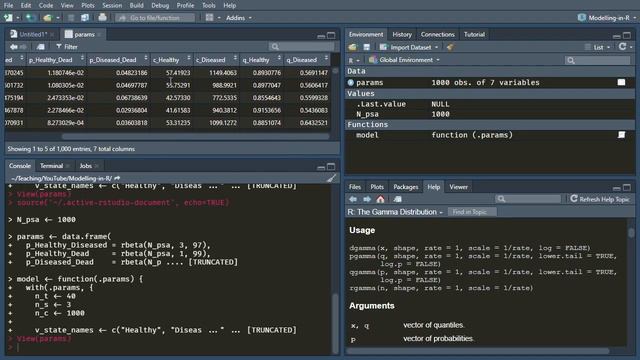Switch to the Untitled1 source tab
640x360 pixels.
click(33, 34)
